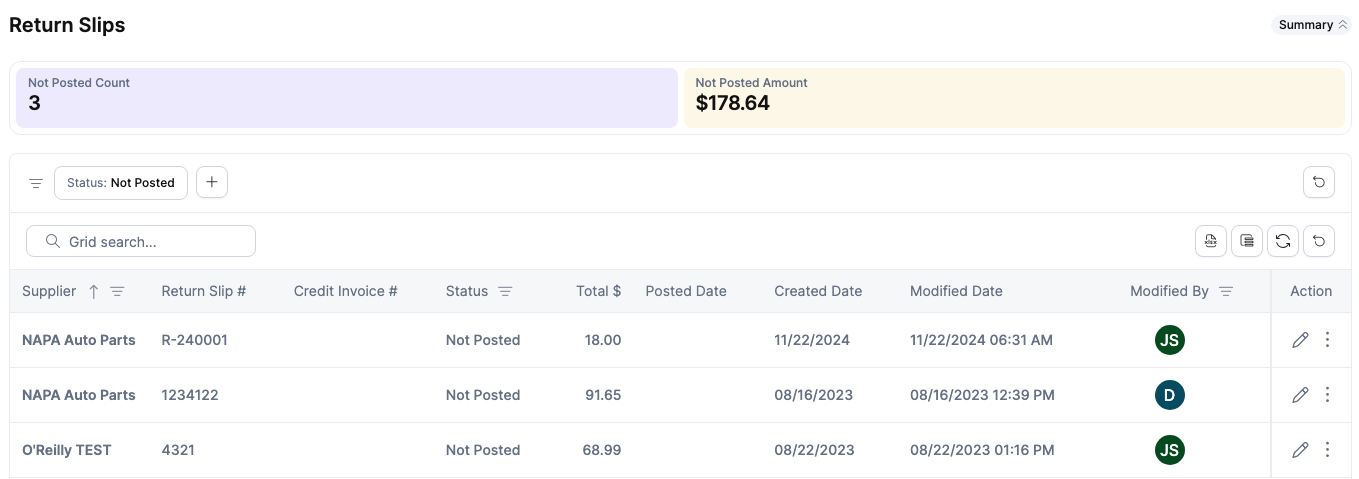Edit the R-240001 return slip
Screen dimensions: 1359x479
1300,340
